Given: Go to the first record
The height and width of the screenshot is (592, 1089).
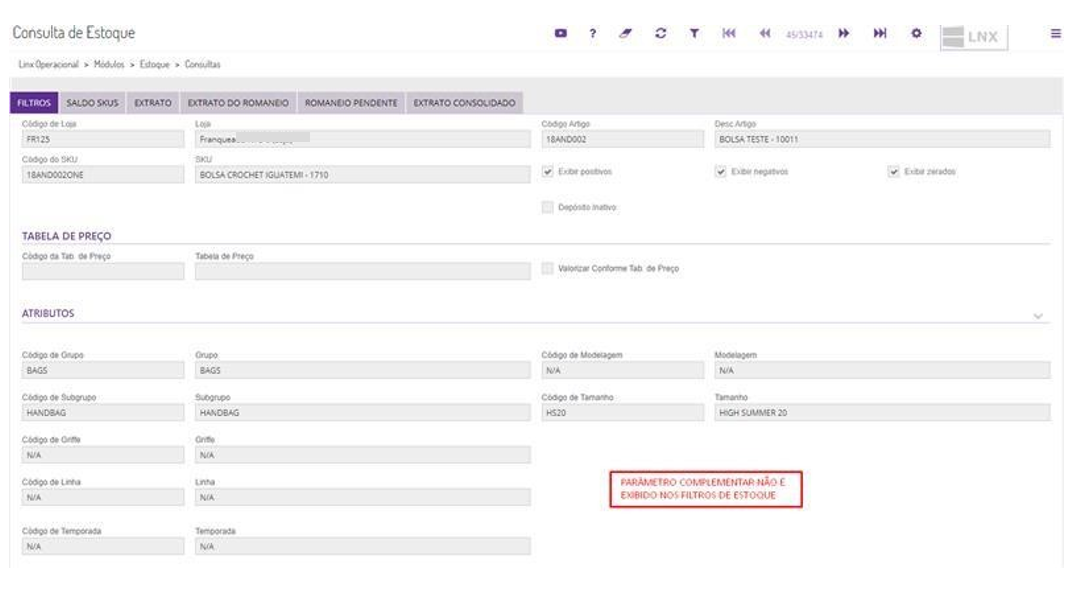Looking at the screenshot, I should (729, 33).
